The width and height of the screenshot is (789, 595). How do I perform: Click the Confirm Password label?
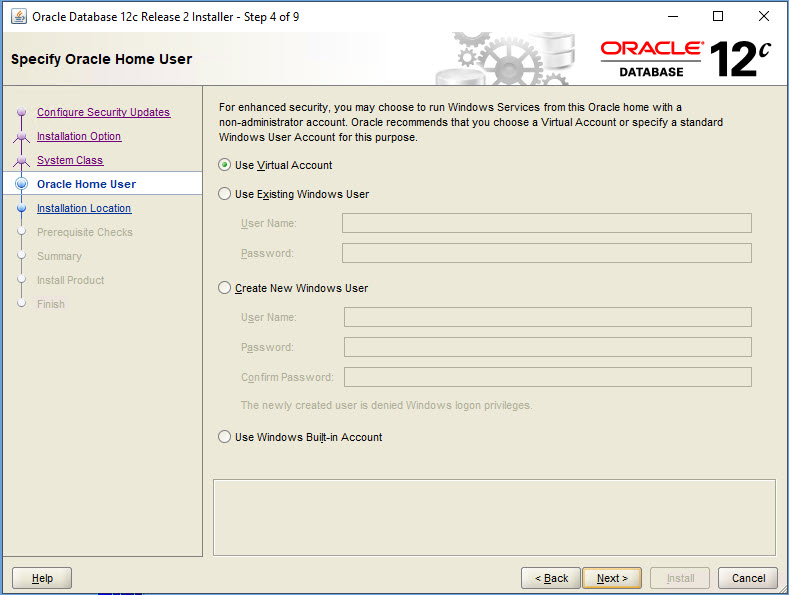click(x=287, y=377)
